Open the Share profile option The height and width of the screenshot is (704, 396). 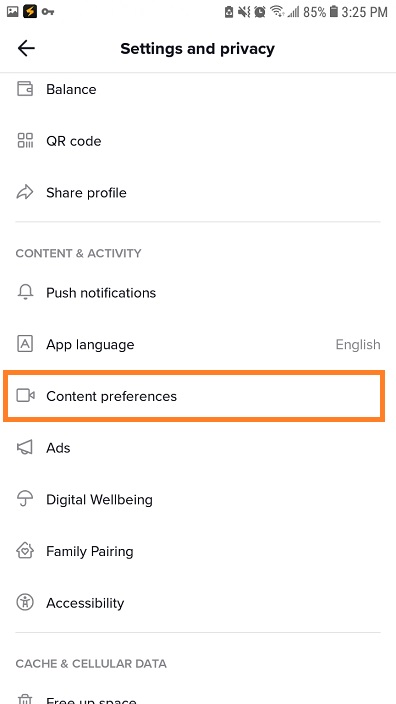pos(198,193)
